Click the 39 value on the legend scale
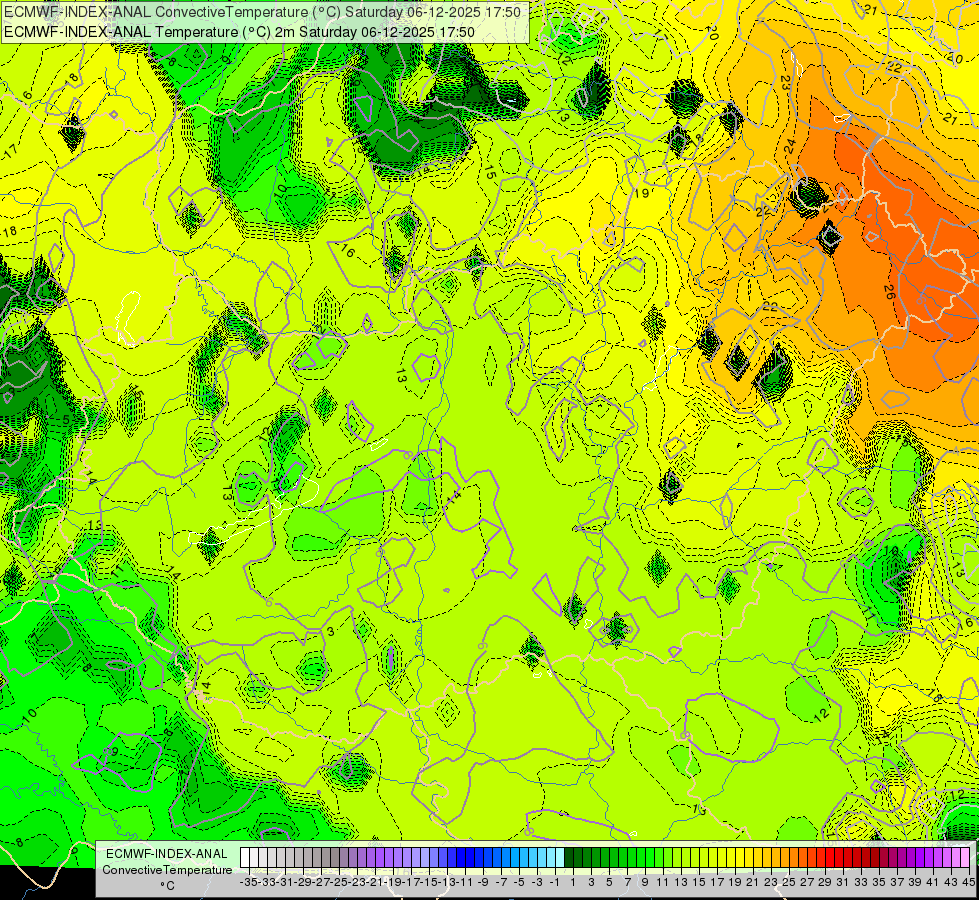The height and width of the screenshot is (900, 979). click(x=915, y=882)
